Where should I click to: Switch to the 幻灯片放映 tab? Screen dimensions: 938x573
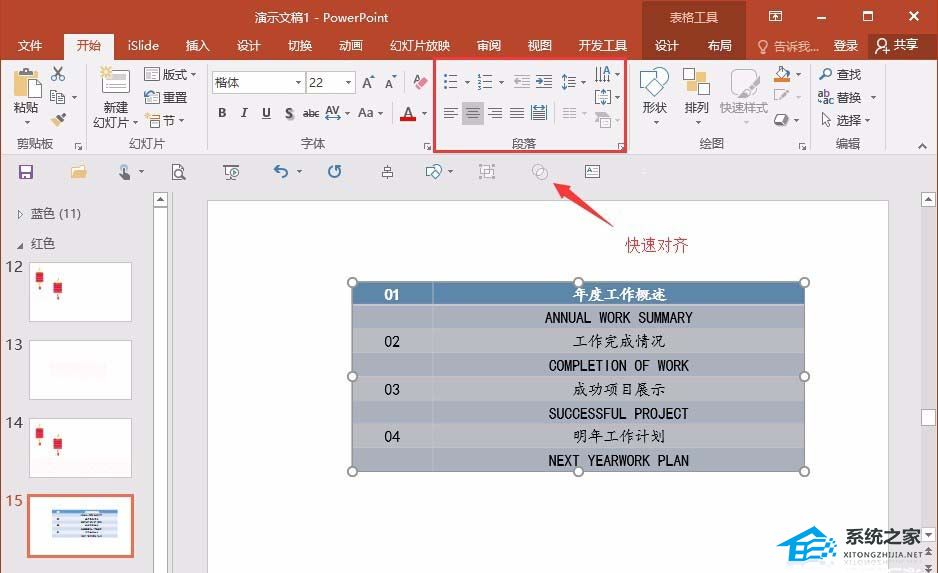point(420,45)
